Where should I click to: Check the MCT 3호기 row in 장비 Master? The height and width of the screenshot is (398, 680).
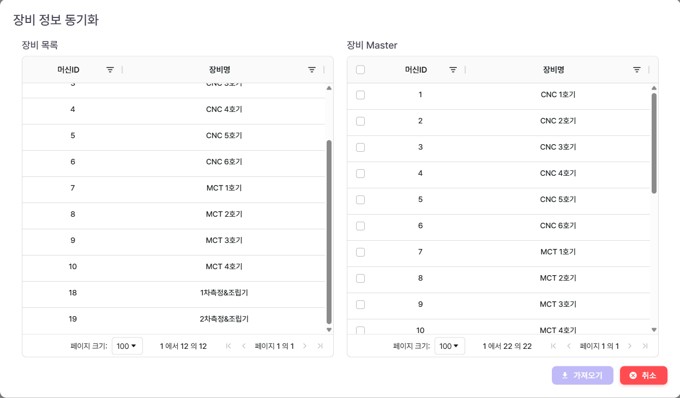[360, 304]
